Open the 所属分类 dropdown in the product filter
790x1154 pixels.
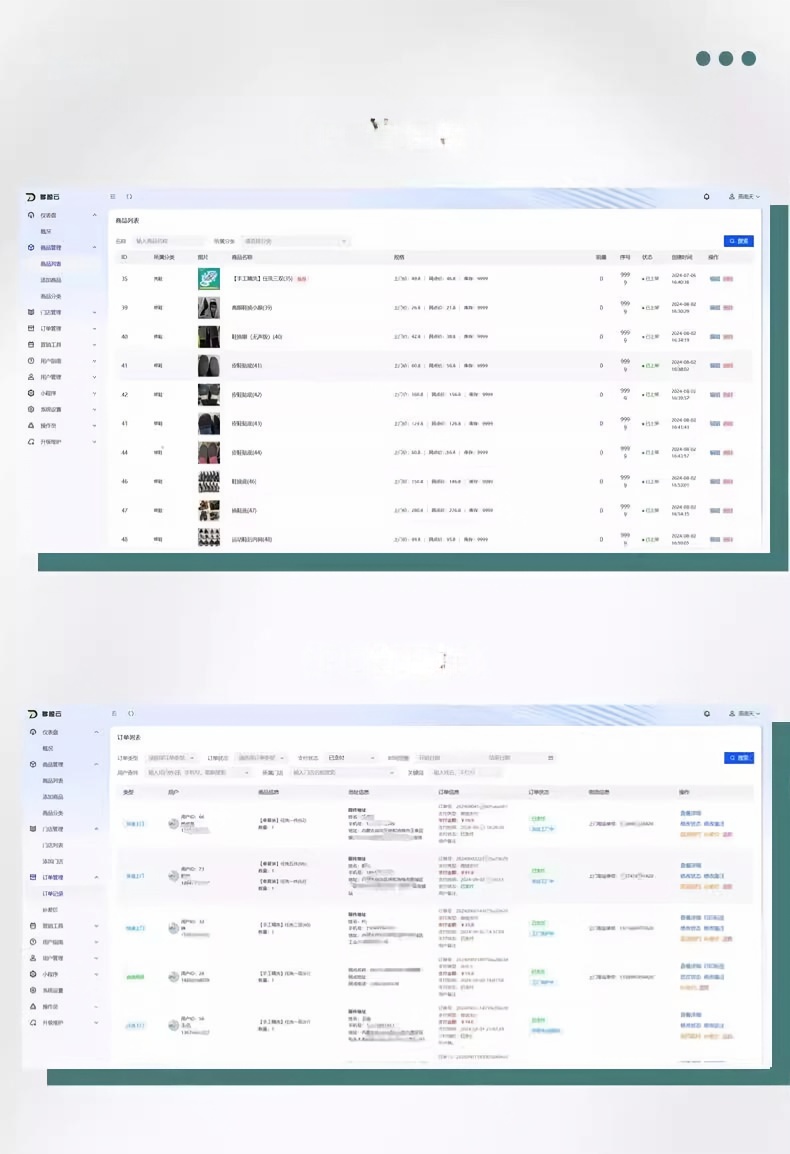[x=295, y=241]
